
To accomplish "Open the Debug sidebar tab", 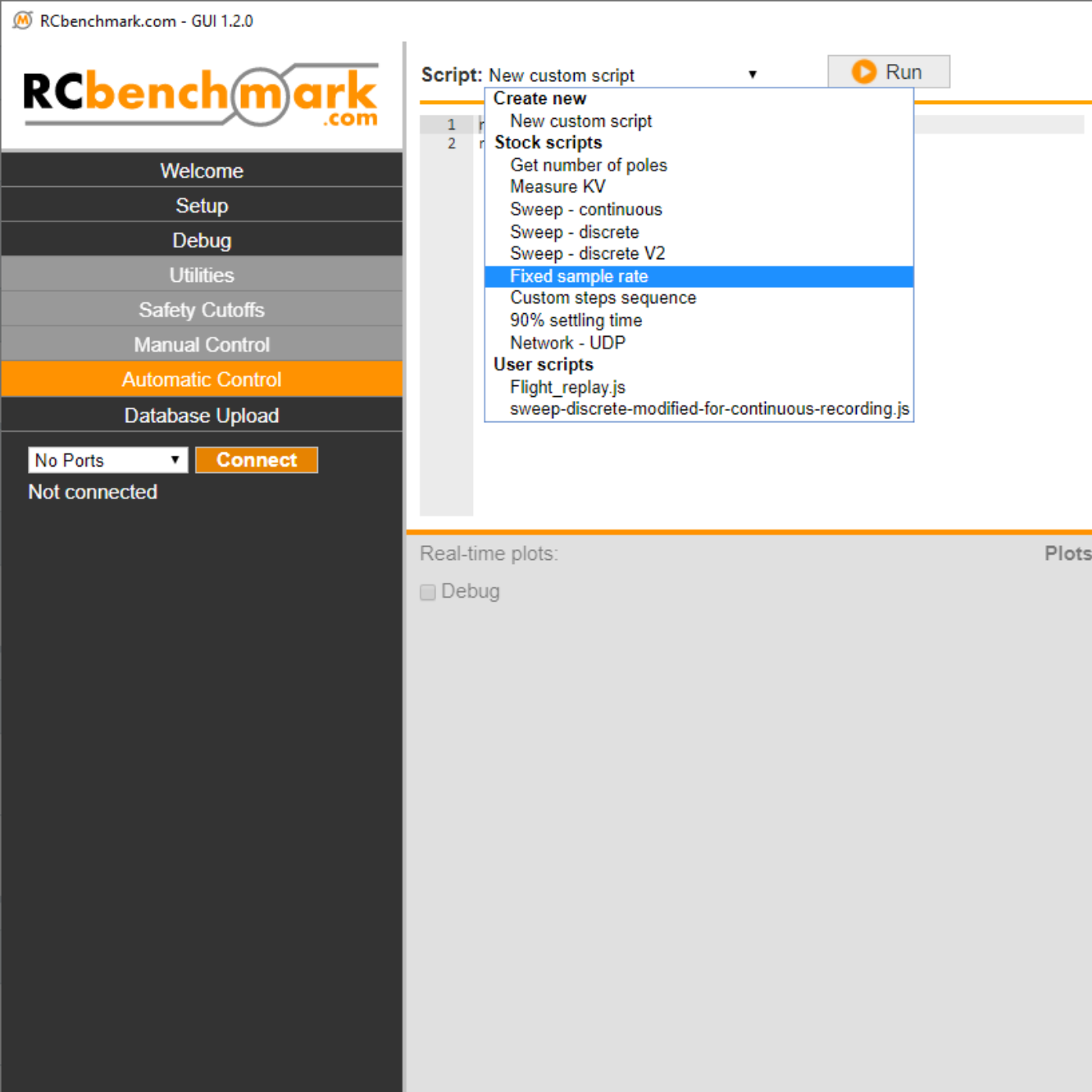I will [x=202, y=240].
